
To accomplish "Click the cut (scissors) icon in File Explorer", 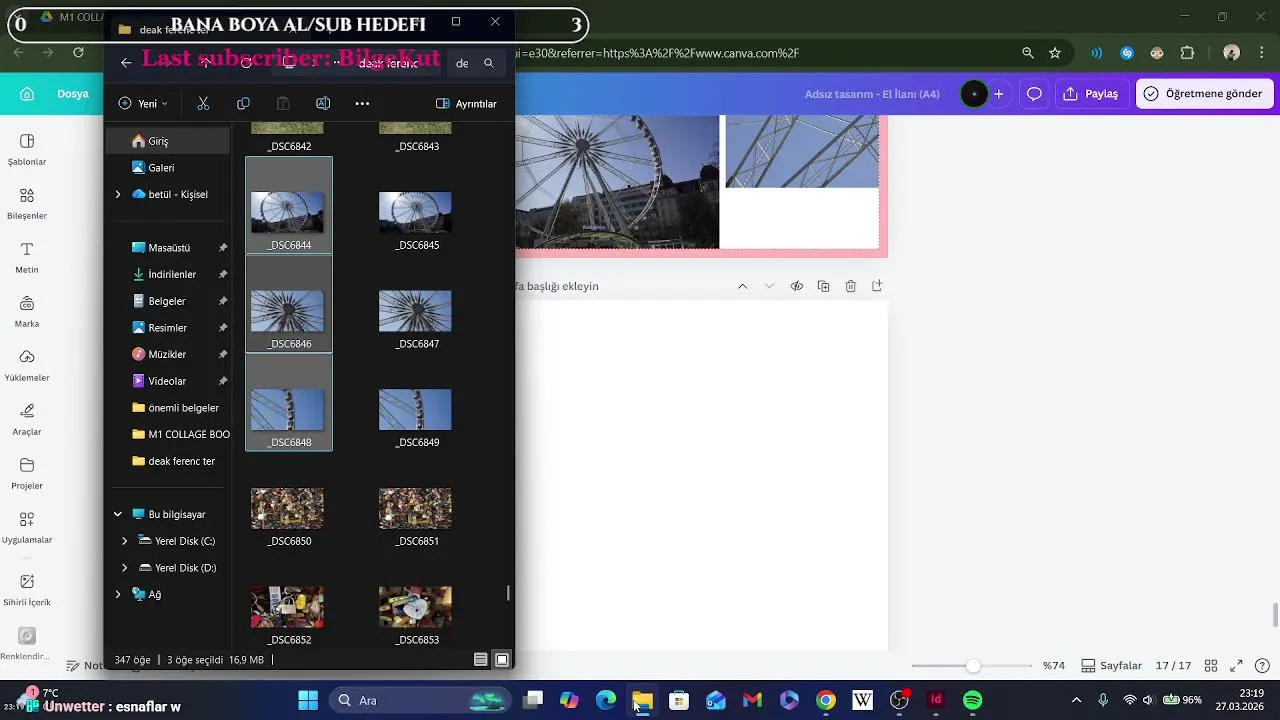I will click(x=203, y=103).
